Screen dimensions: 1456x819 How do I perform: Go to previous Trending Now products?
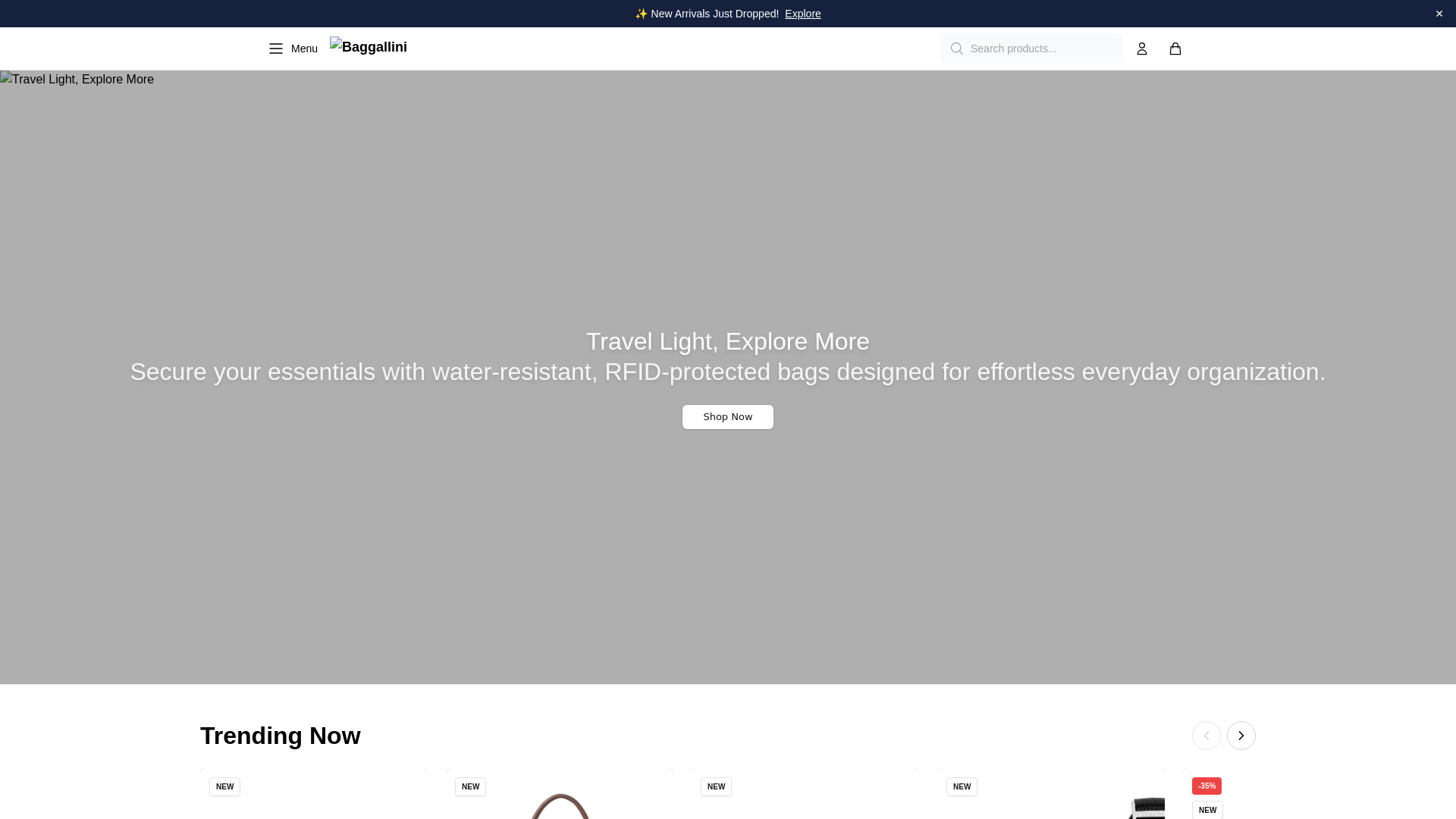(x=1206, y=736)
